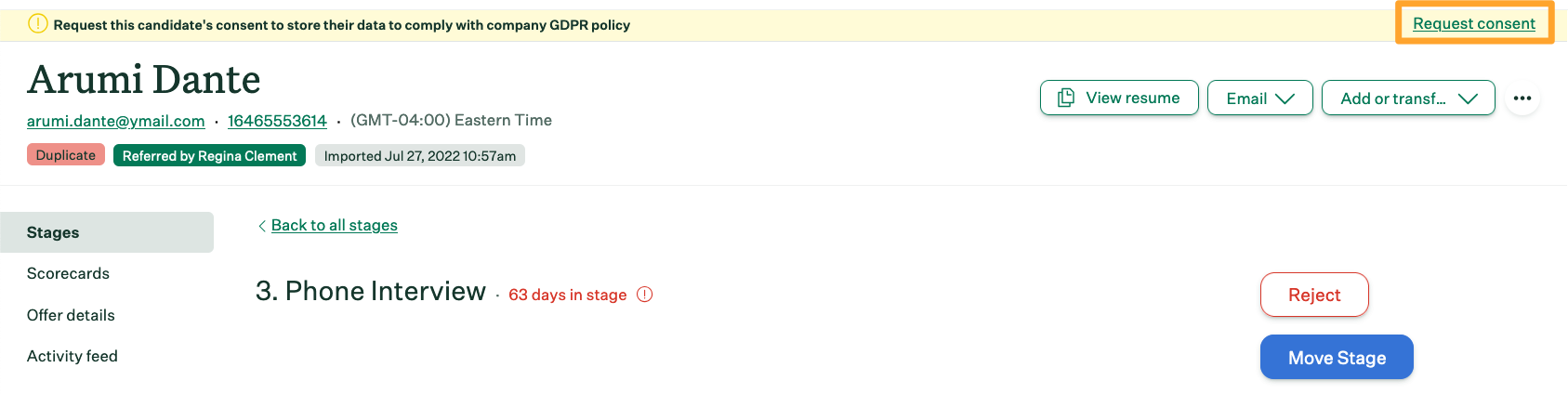Go to the Activity feed tab
1568x394 pixels.
click(72, 356)
